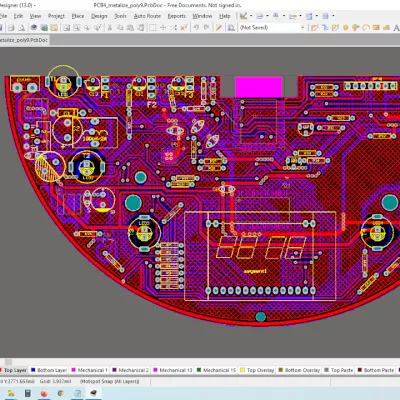The image size is (400, 400).
Task: Click the Browse PCB binoculars icon
Action: click(231, 28)
